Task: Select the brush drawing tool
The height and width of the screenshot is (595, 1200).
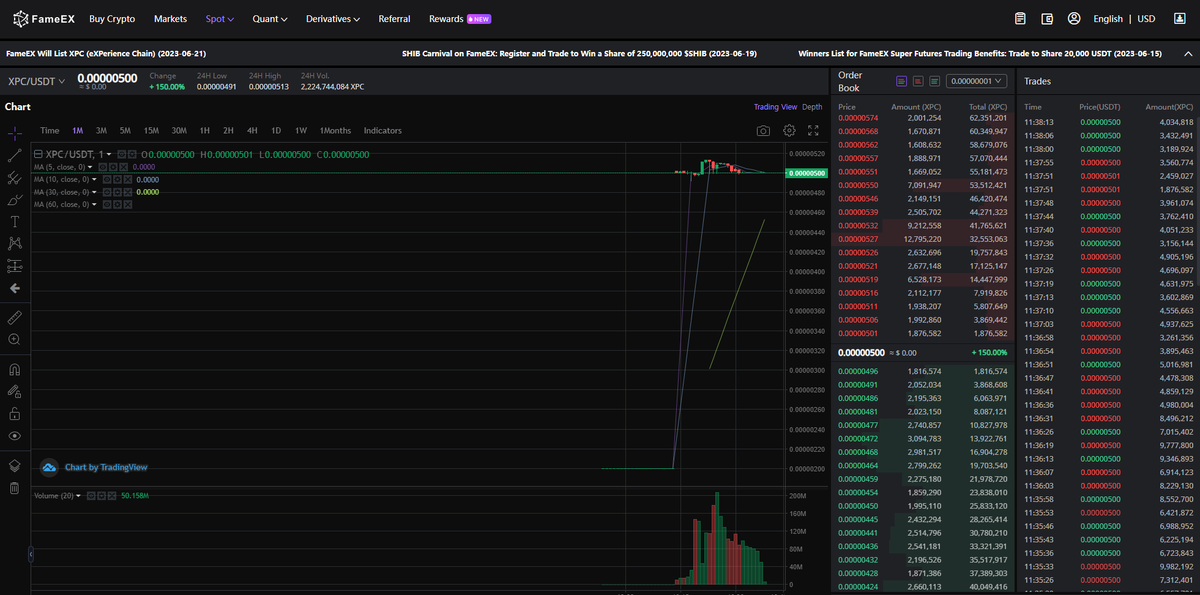Action: point(14,200)
